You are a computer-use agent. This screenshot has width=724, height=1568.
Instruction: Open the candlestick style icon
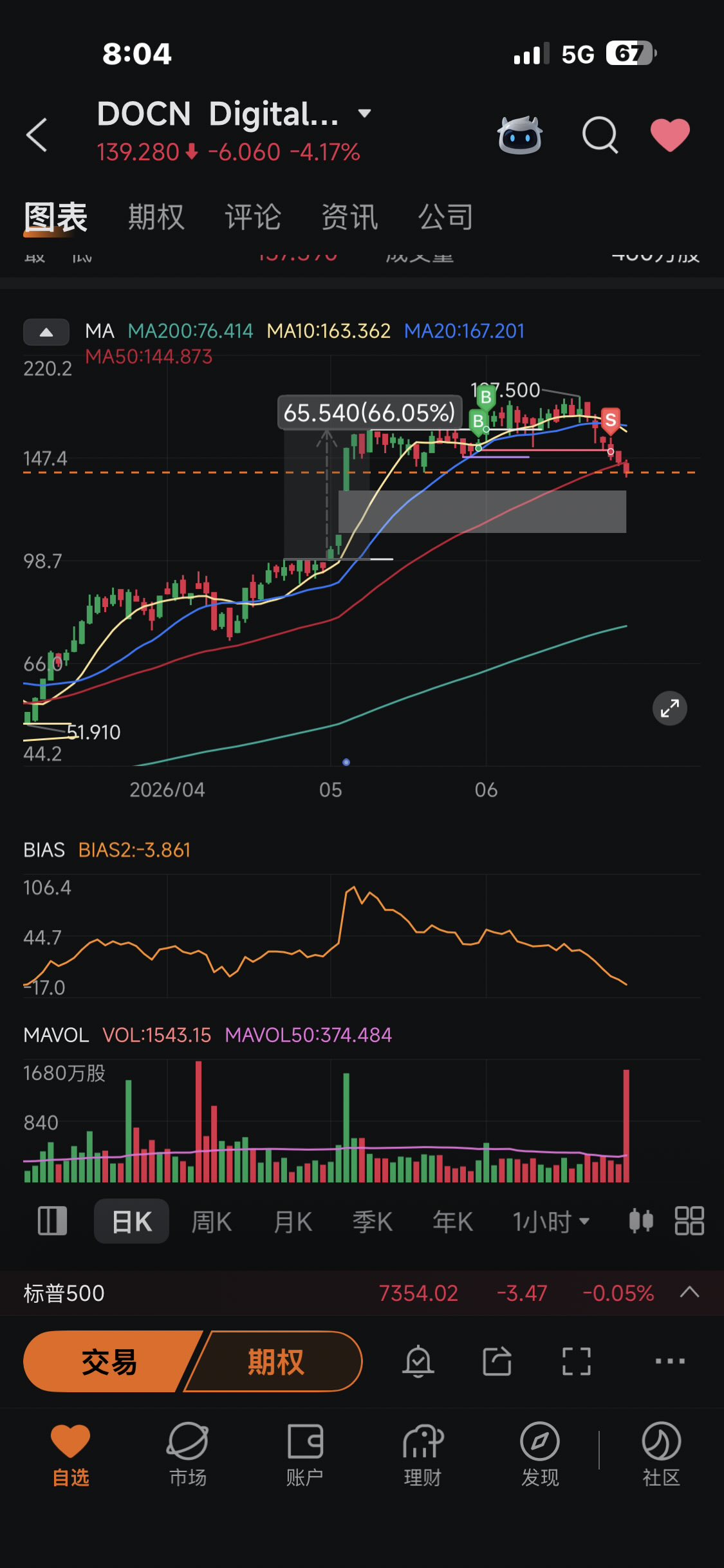[641, 1220]
